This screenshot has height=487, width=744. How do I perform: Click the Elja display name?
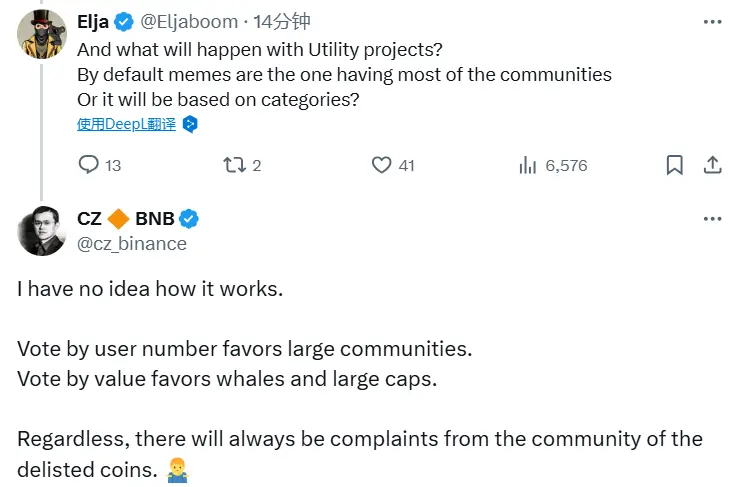click(93, 21)
